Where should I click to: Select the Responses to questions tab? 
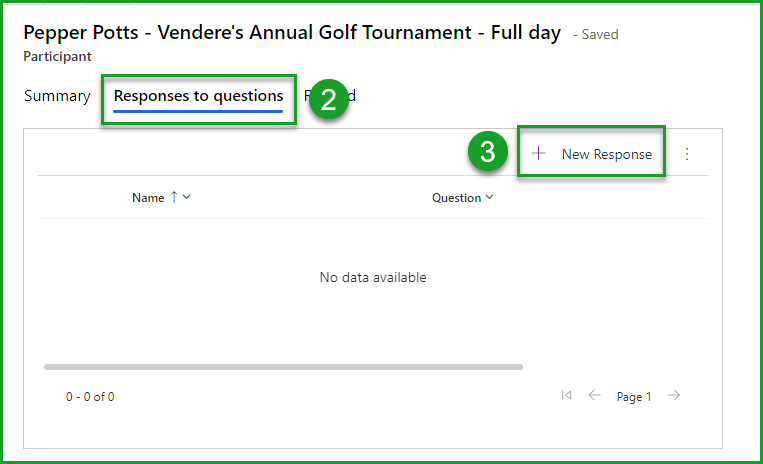pyautogui.click(x=198, y=96)
